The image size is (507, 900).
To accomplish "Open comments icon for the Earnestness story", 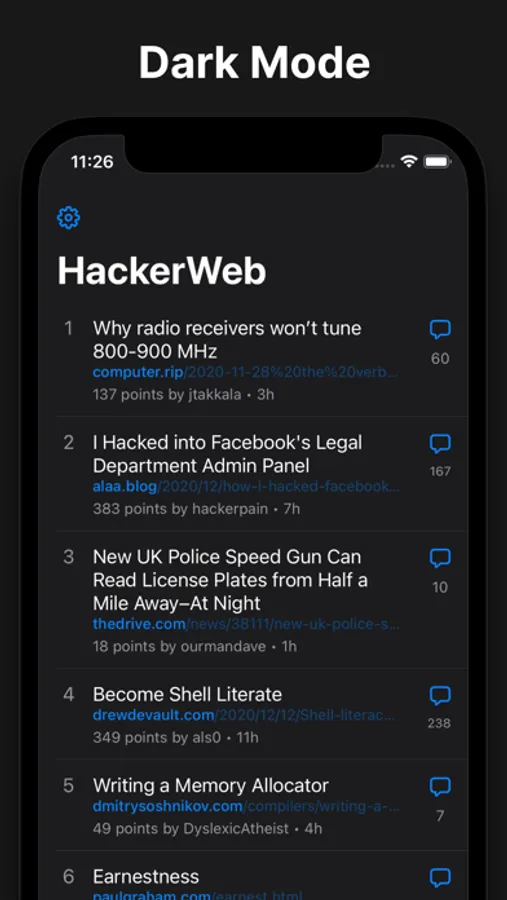I will [440, 878].
